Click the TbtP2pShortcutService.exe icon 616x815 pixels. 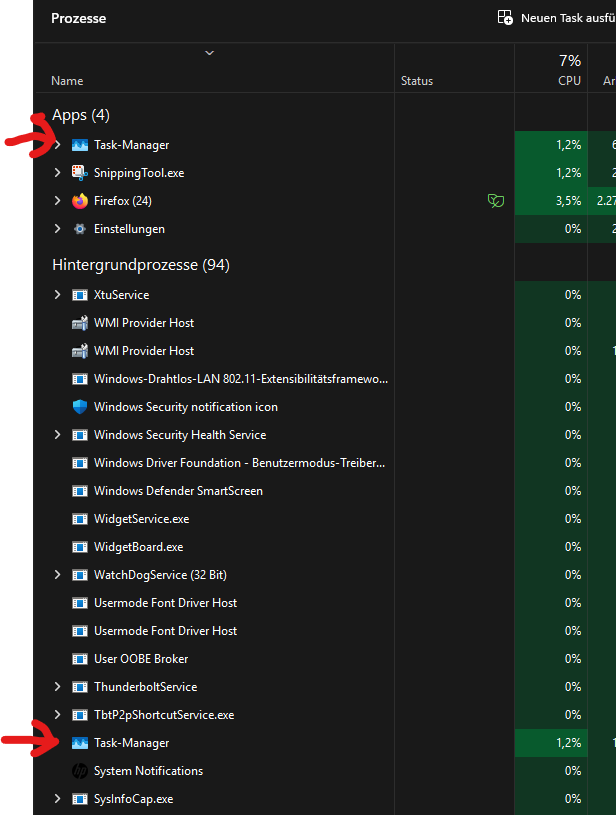(80, 715)
